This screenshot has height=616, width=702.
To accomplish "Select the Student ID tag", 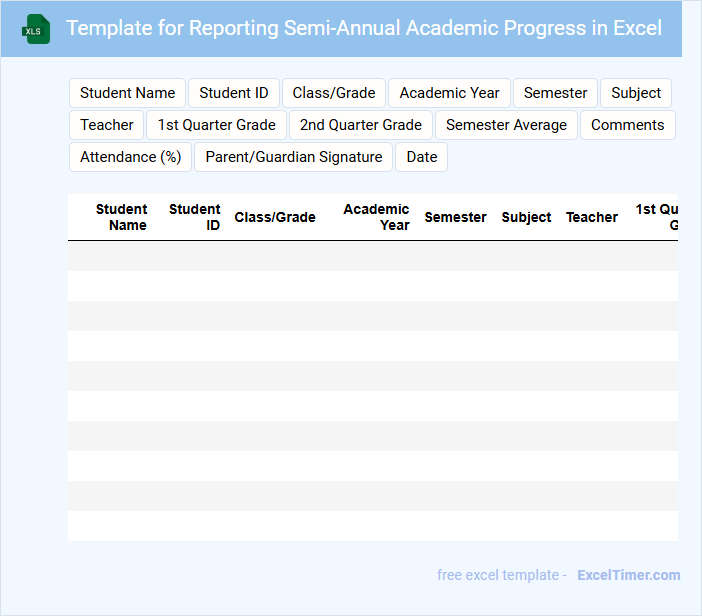I will point(234,93).
